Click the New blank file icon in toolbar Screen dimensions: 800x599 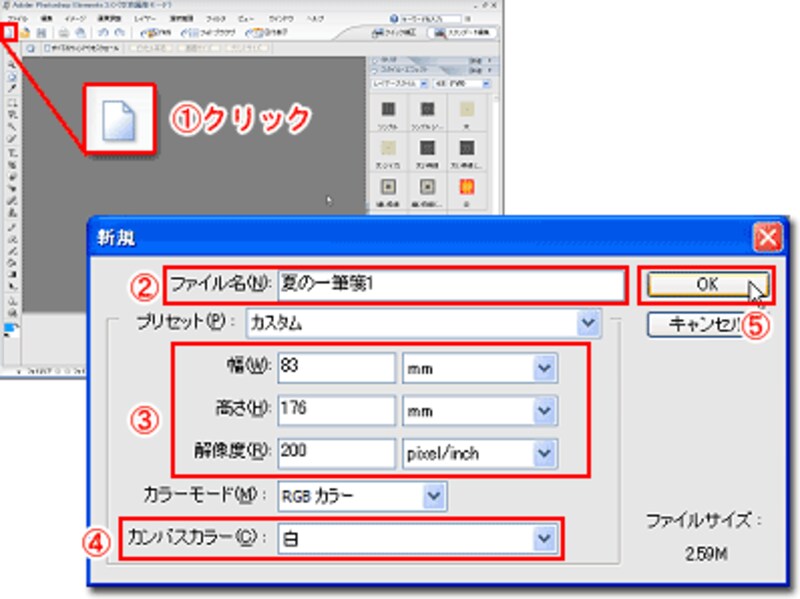9,33
